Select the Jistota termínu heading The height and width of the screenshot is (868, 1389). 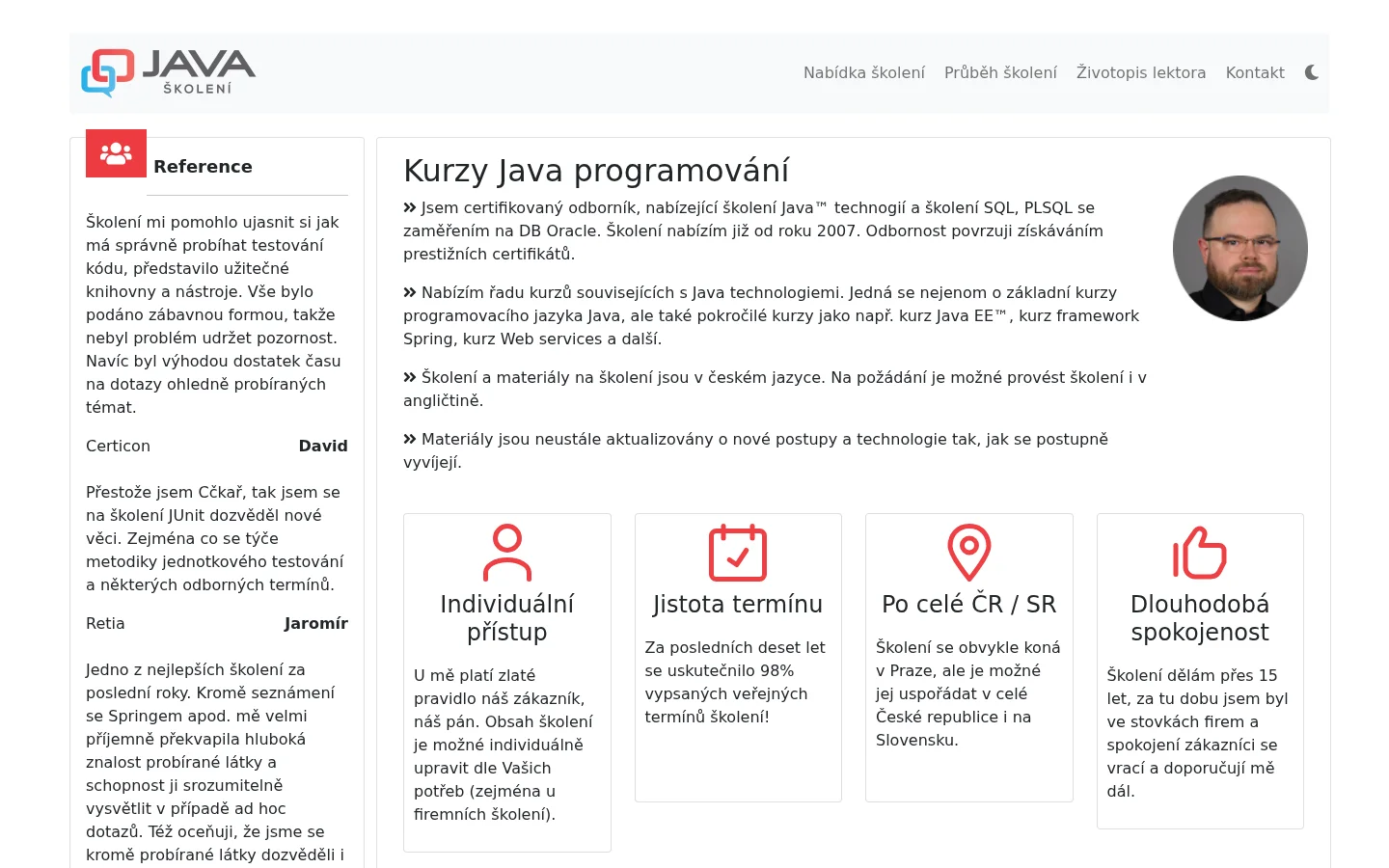coord(738,604)
